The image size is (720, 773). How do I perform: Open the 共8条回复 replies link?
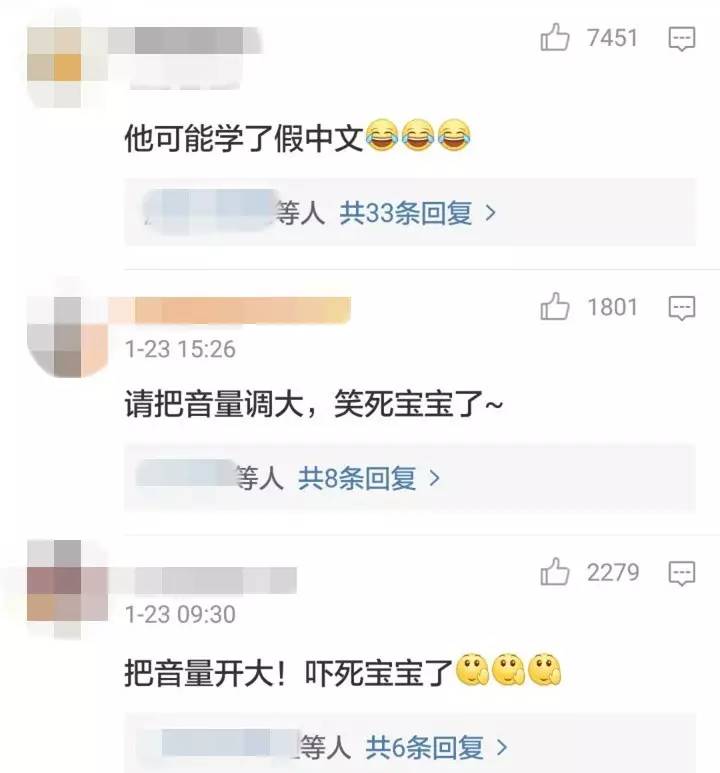[357, 478]
